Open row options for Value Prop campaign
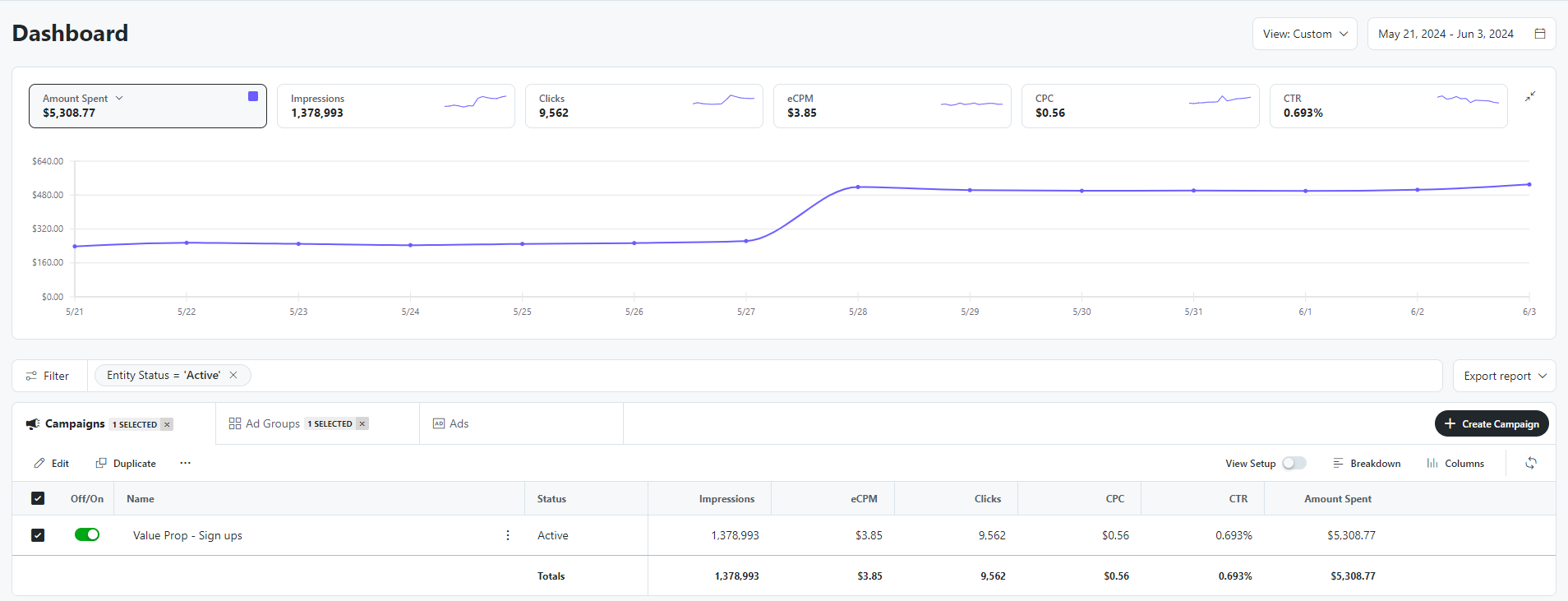This screenshot has width=1568, height=601. tap(508, 535)
